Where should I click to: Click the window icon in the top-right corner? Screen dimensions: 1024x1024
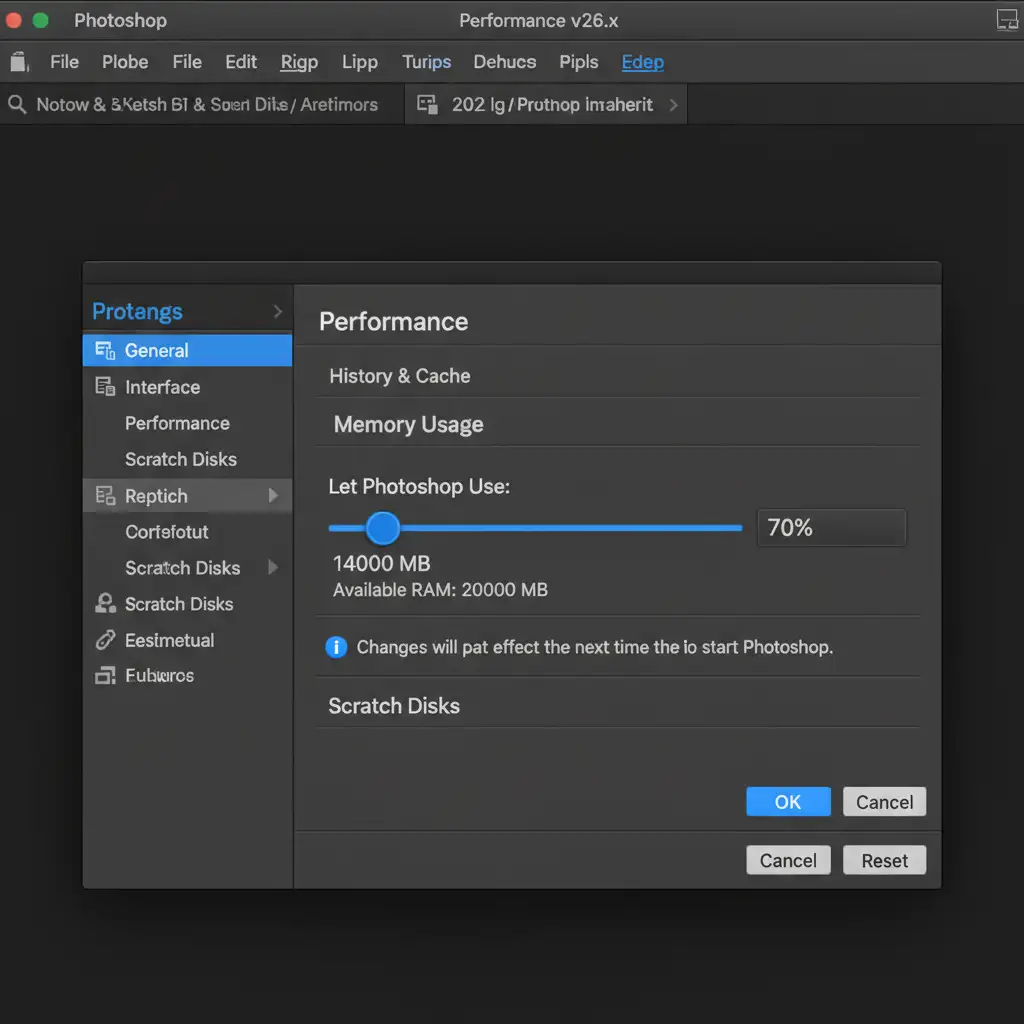pos(1006,20)
